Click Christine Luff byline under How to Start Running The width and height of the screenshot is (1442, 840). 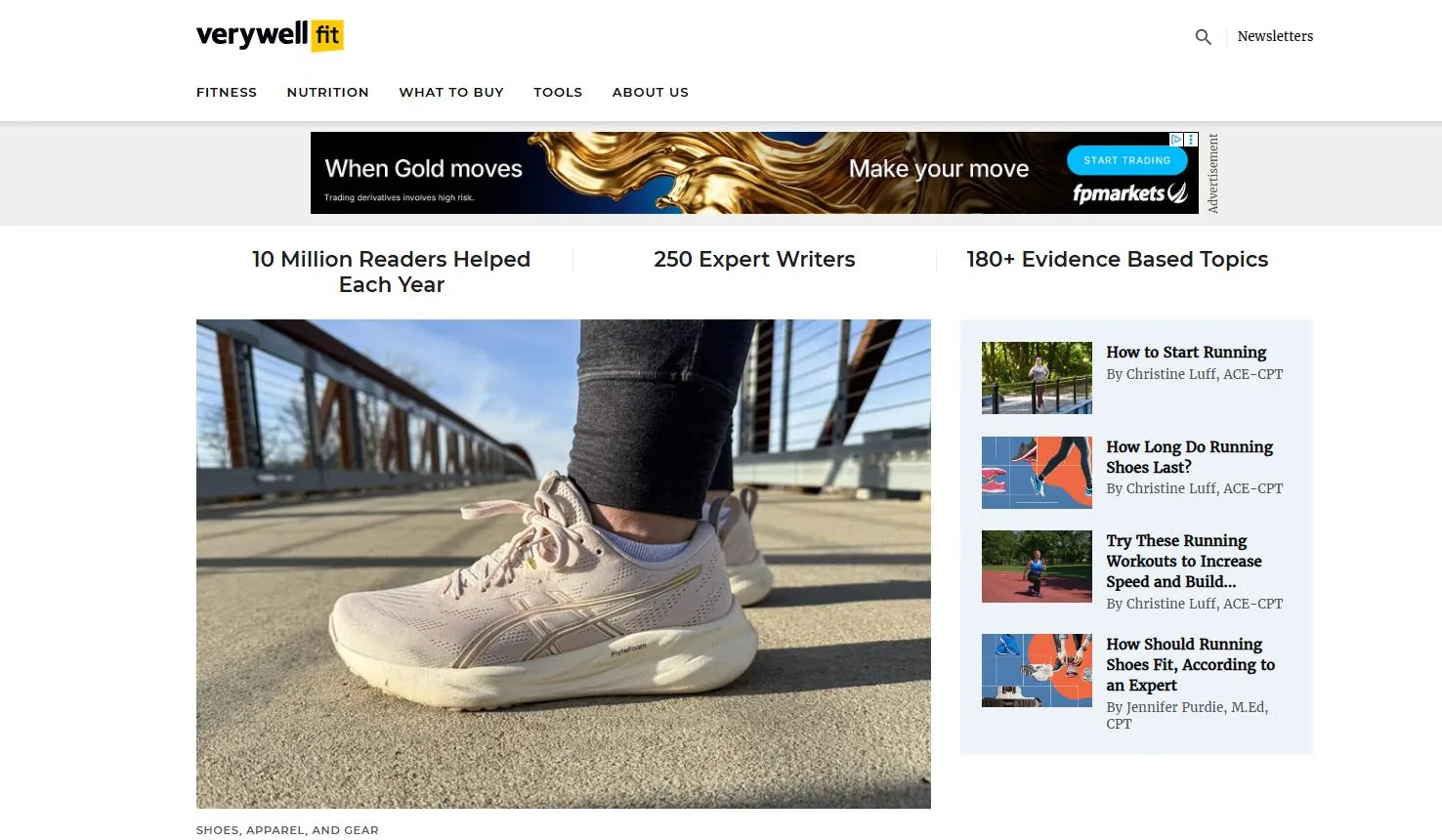1195,374
